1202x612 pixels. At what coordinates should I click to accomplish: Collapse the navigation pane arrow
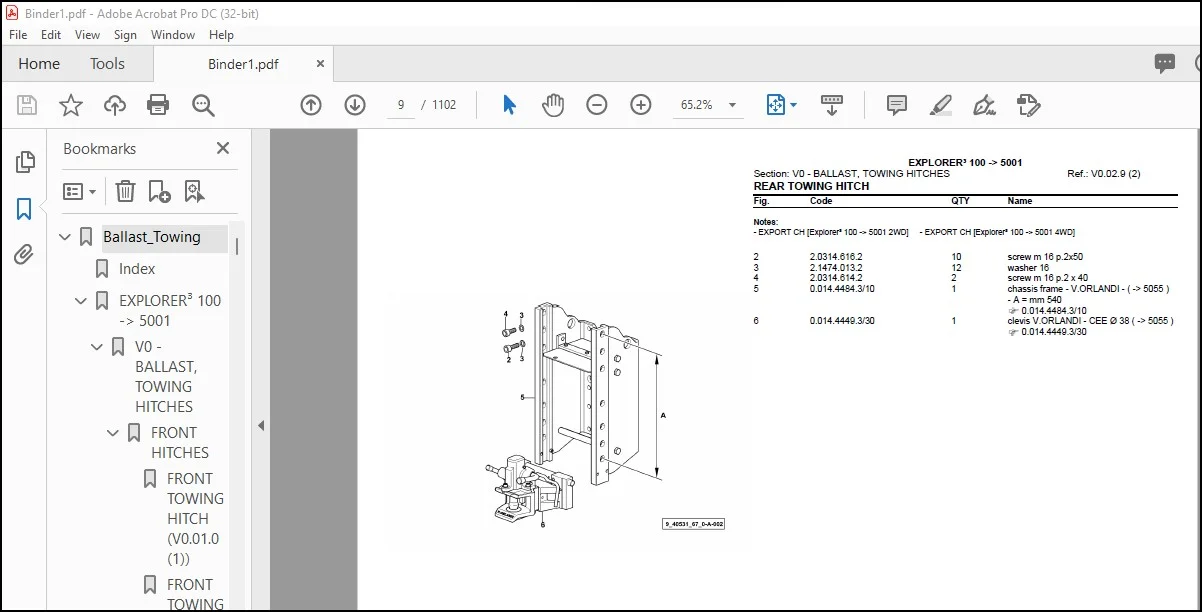tap(261, 425)
